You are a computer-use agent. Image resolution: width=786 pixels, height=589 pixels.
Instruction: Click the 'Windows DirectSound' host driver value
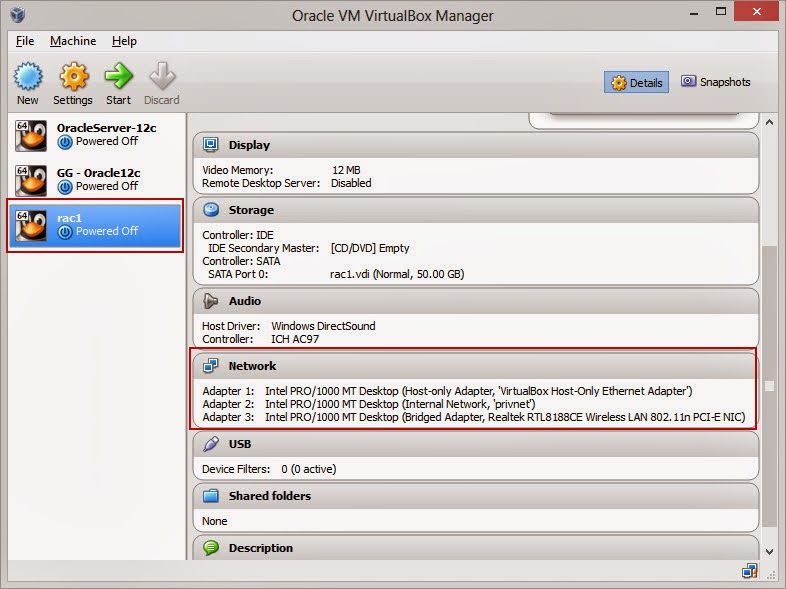tap(323, 326)
